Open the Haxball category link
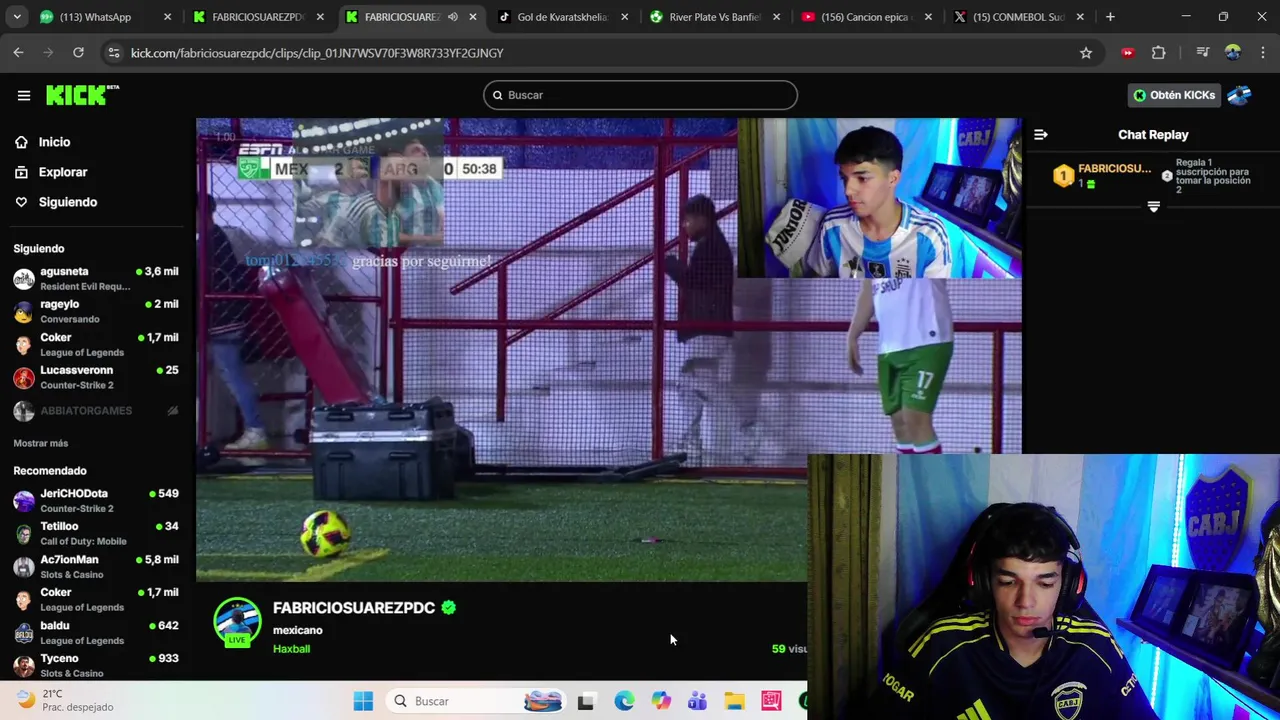Screen dimensions: 1280x720 coord(291,649)
